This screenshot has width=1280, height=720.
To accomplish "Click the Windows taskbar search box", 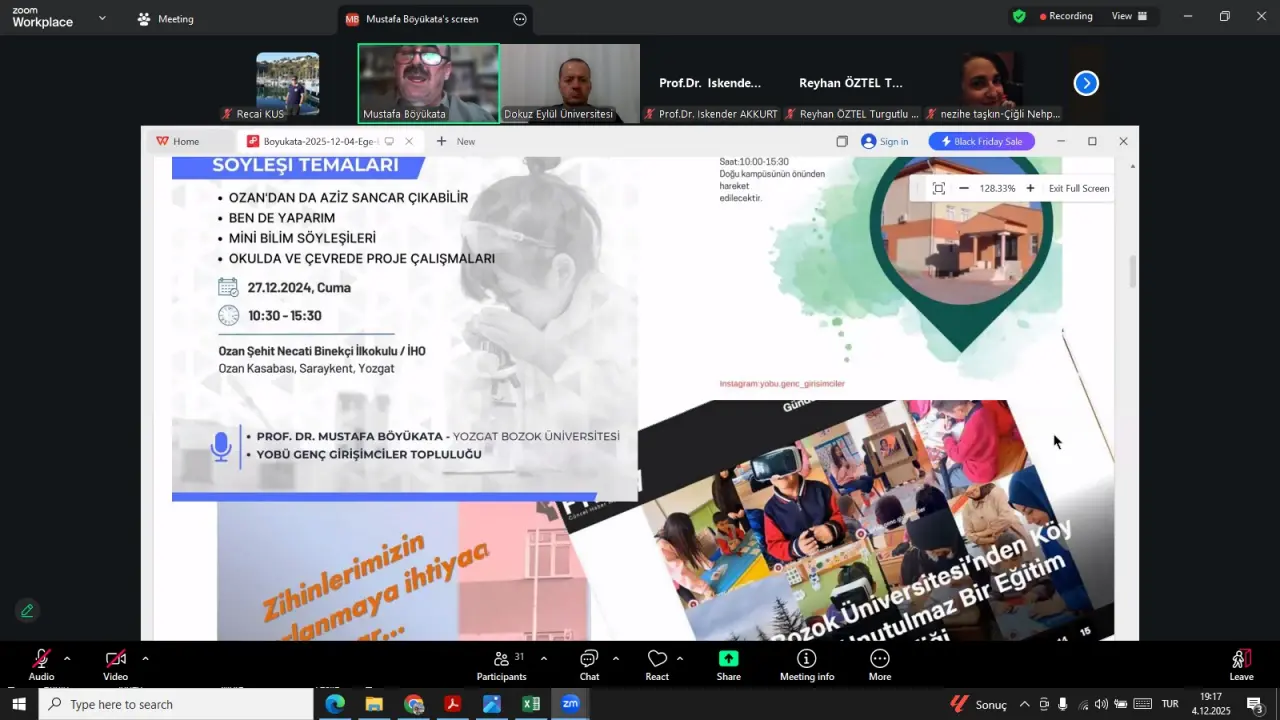I will tap(176, 704).
